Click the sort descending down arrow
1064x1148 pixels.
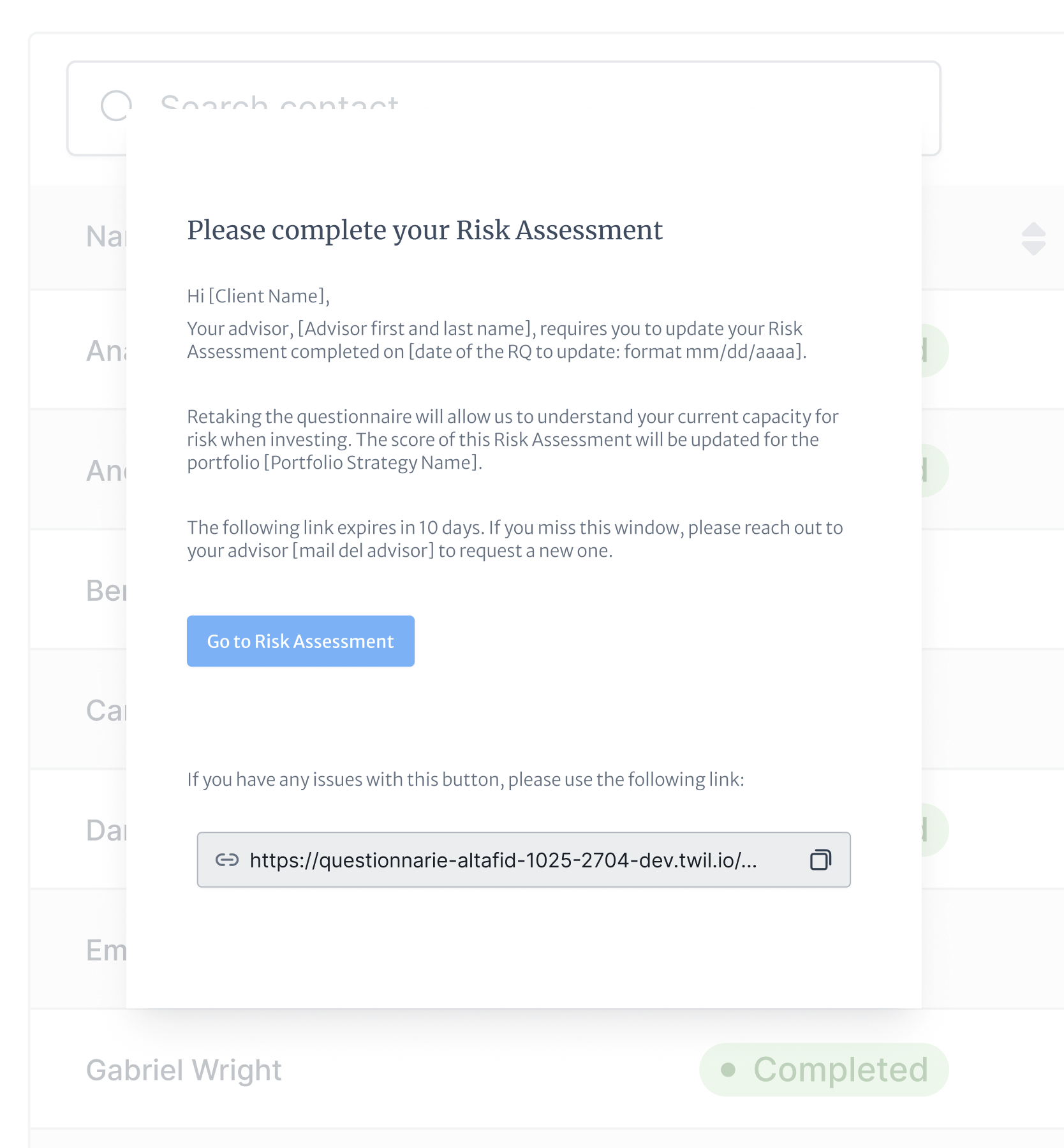coord(1033,248)
